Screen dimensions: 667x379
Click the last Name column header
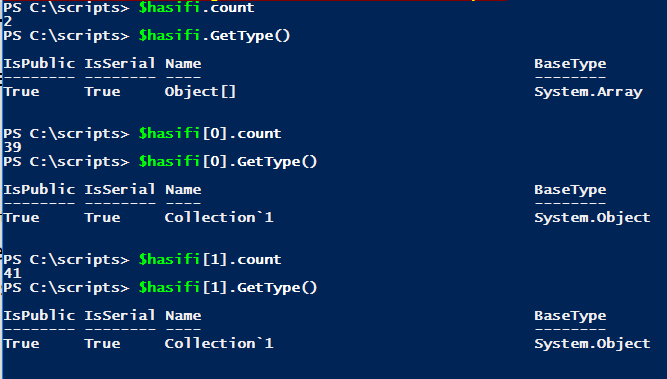[183, 316]
